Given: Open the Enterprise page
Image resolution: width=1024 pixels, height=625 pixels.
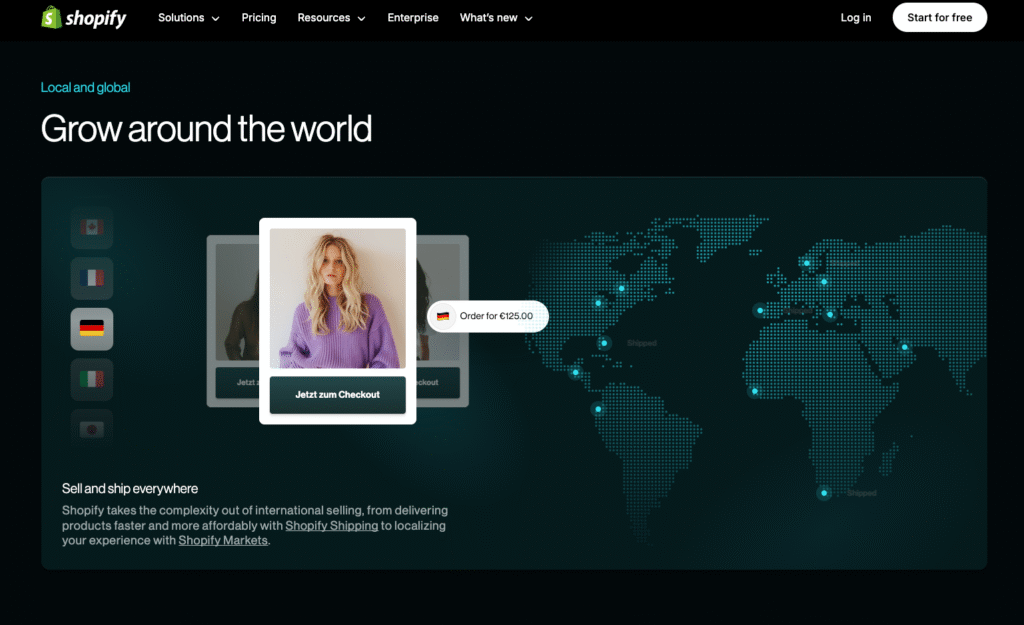Looking at the screenshot, I should click(413, 18).
